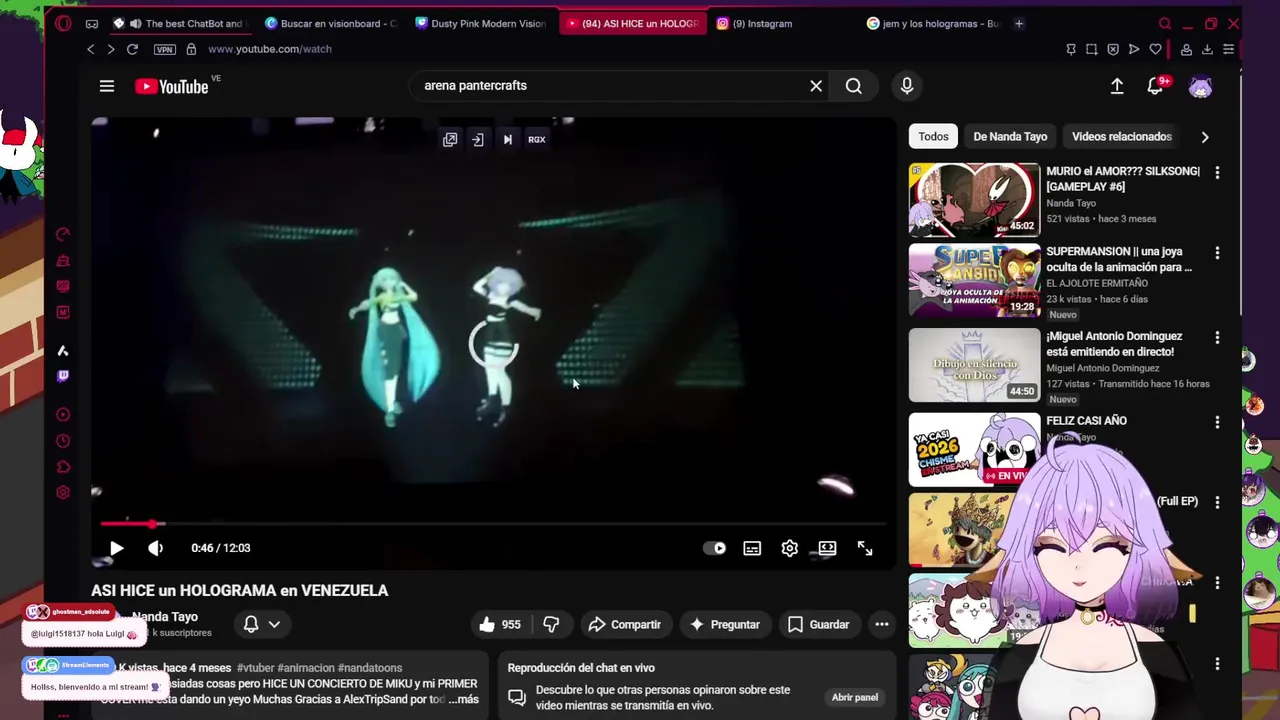
Task: Open the YouTube hamburger guide menu
Action: (107, 86)
